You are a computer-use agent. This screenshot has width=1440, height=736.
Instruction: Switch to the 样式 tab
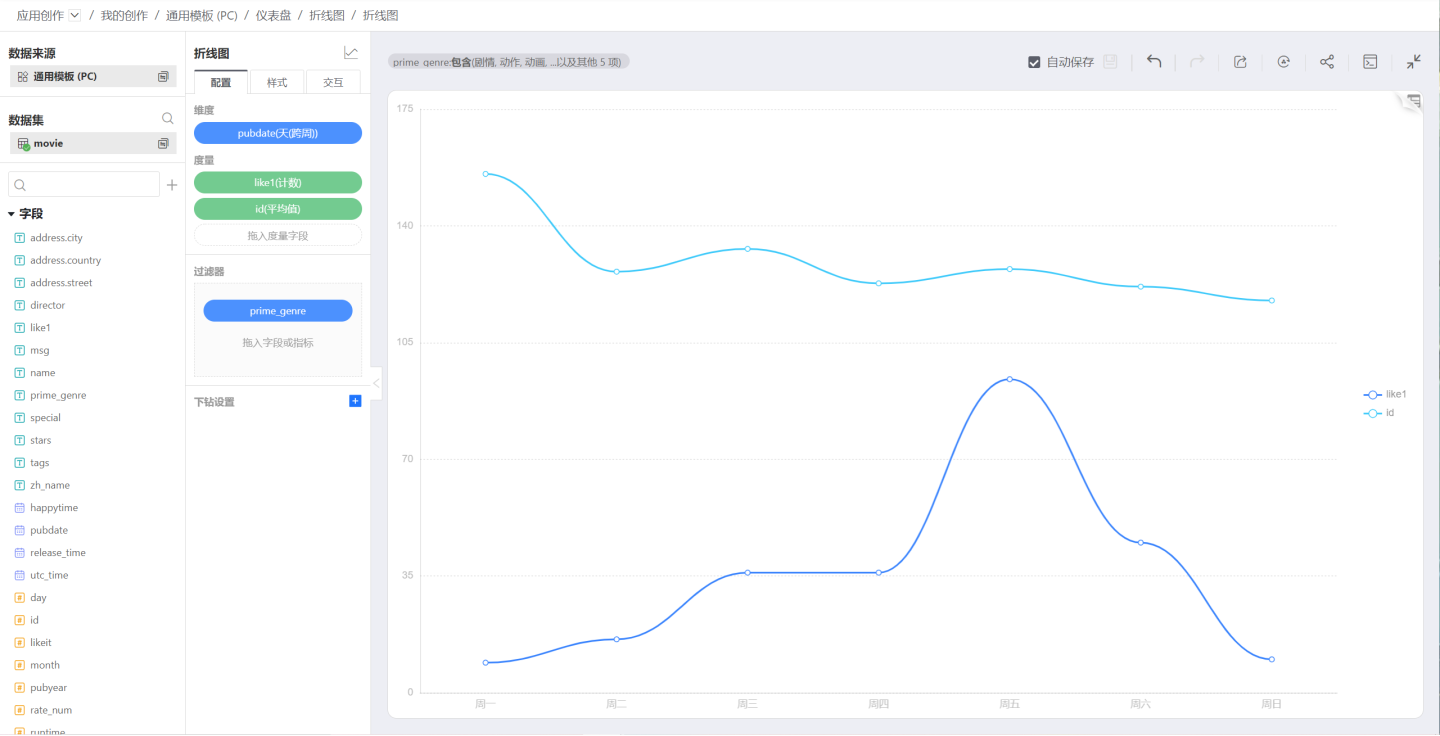pyautogui.click(x=277, y=82)
